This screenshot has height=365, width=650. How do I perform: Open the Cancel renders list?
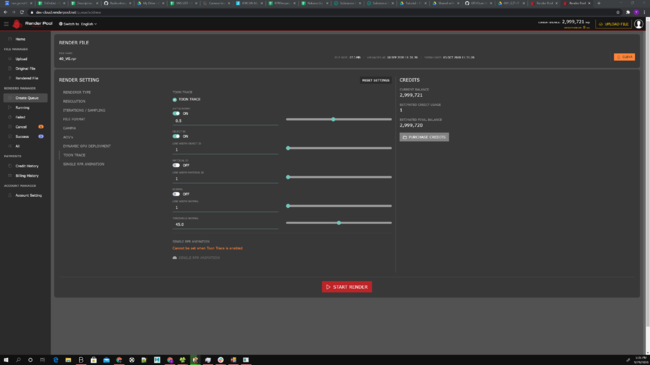(21, 127)
